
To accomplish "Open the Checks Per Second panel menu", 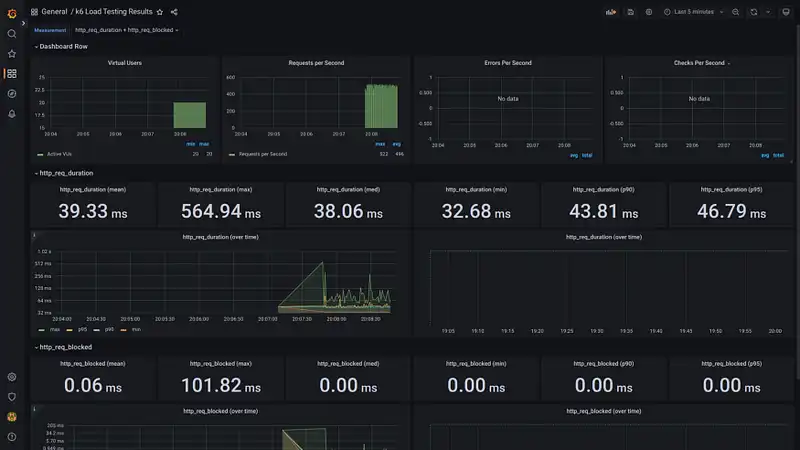I will [x=699, y=63].
